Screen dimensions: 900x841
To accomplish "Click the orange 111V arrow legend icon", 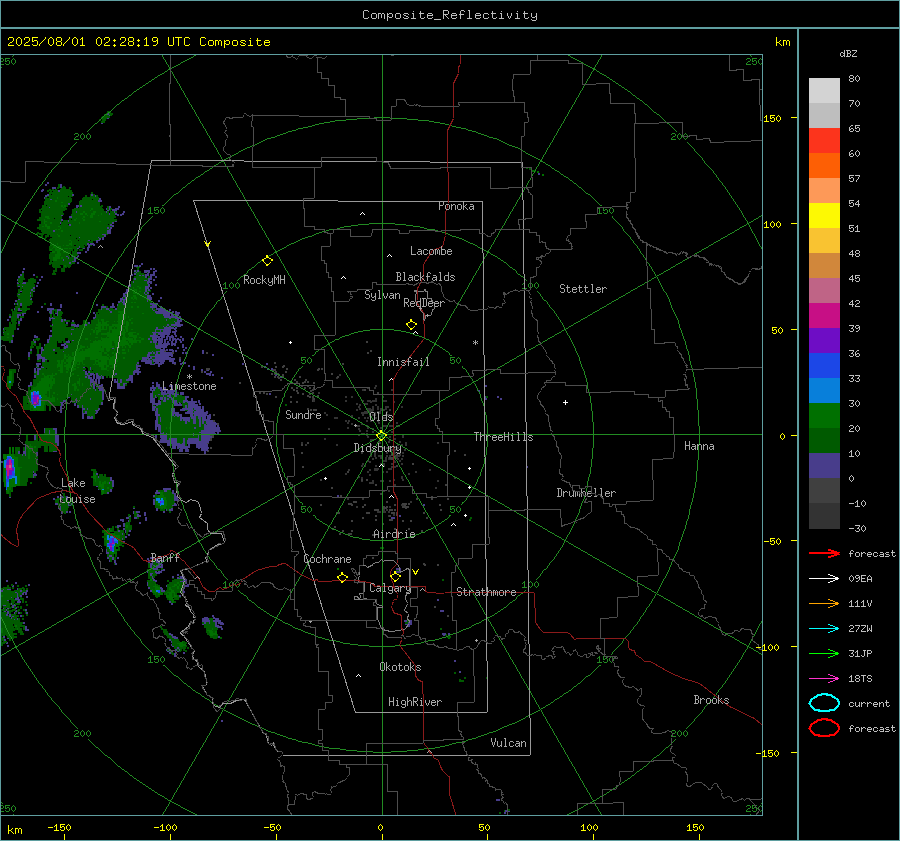I will (824, 603).
